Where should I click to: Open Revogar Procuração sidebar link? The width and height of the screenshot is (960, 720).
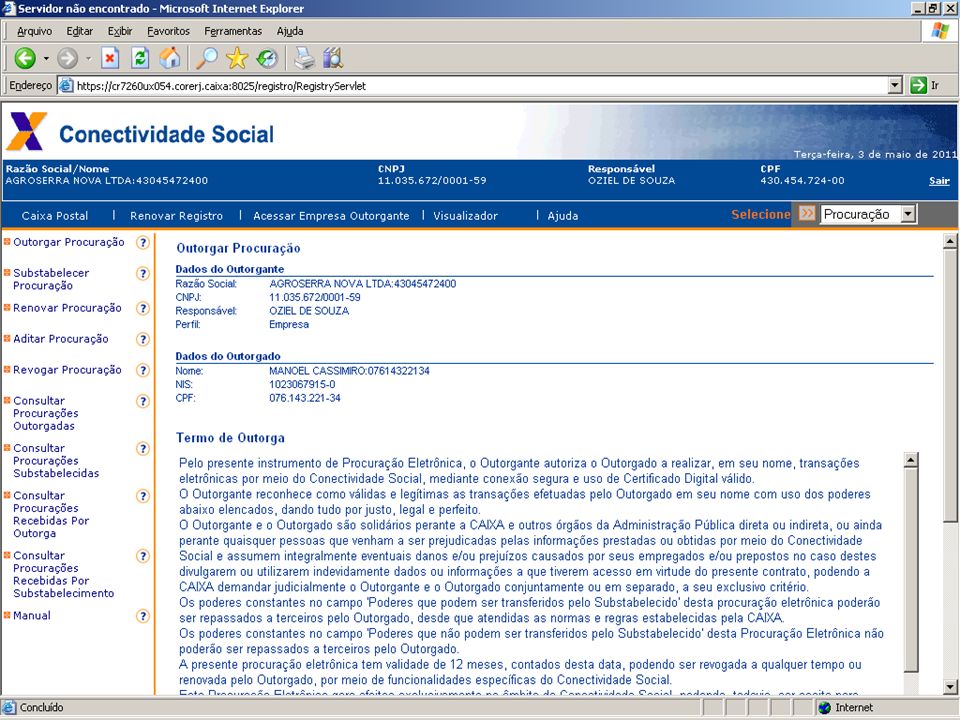[x=67, y=370]
